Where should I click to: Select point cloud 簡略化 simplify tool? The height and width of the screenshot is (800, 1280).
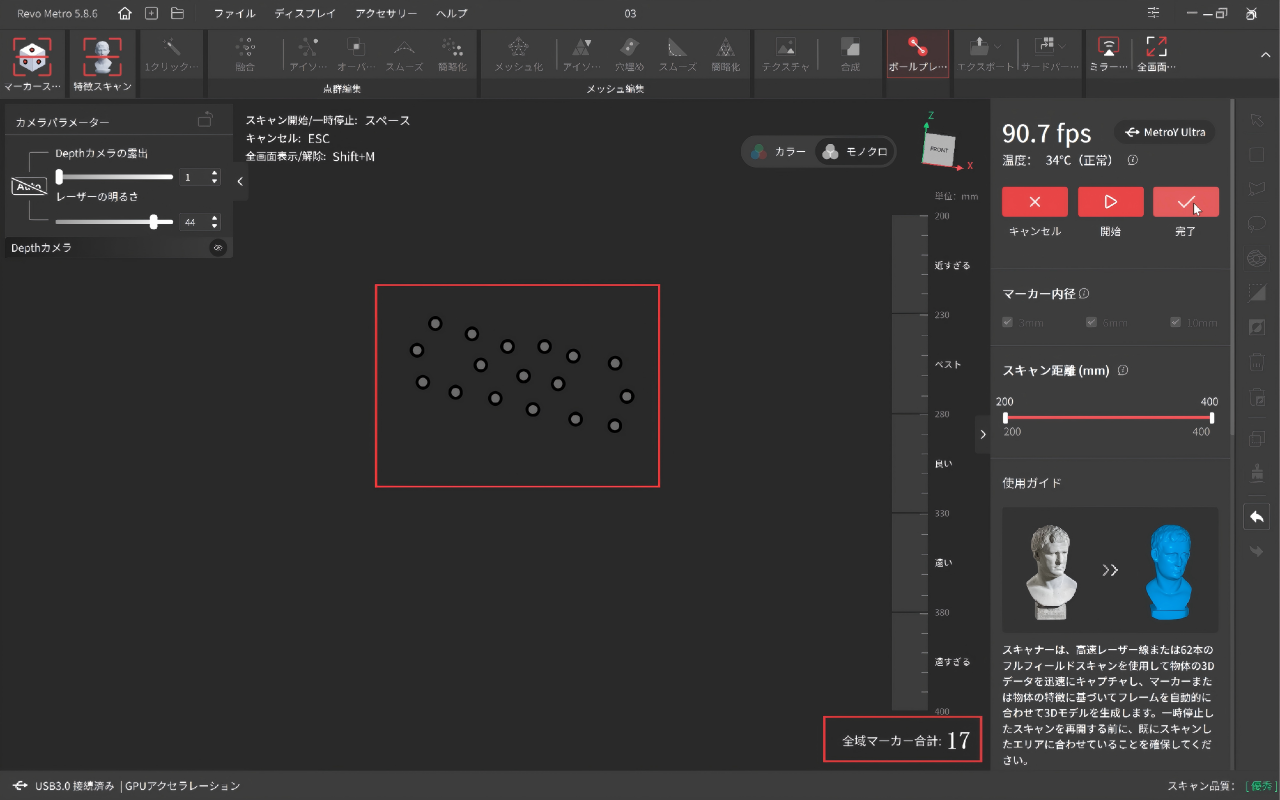(452, 55)
